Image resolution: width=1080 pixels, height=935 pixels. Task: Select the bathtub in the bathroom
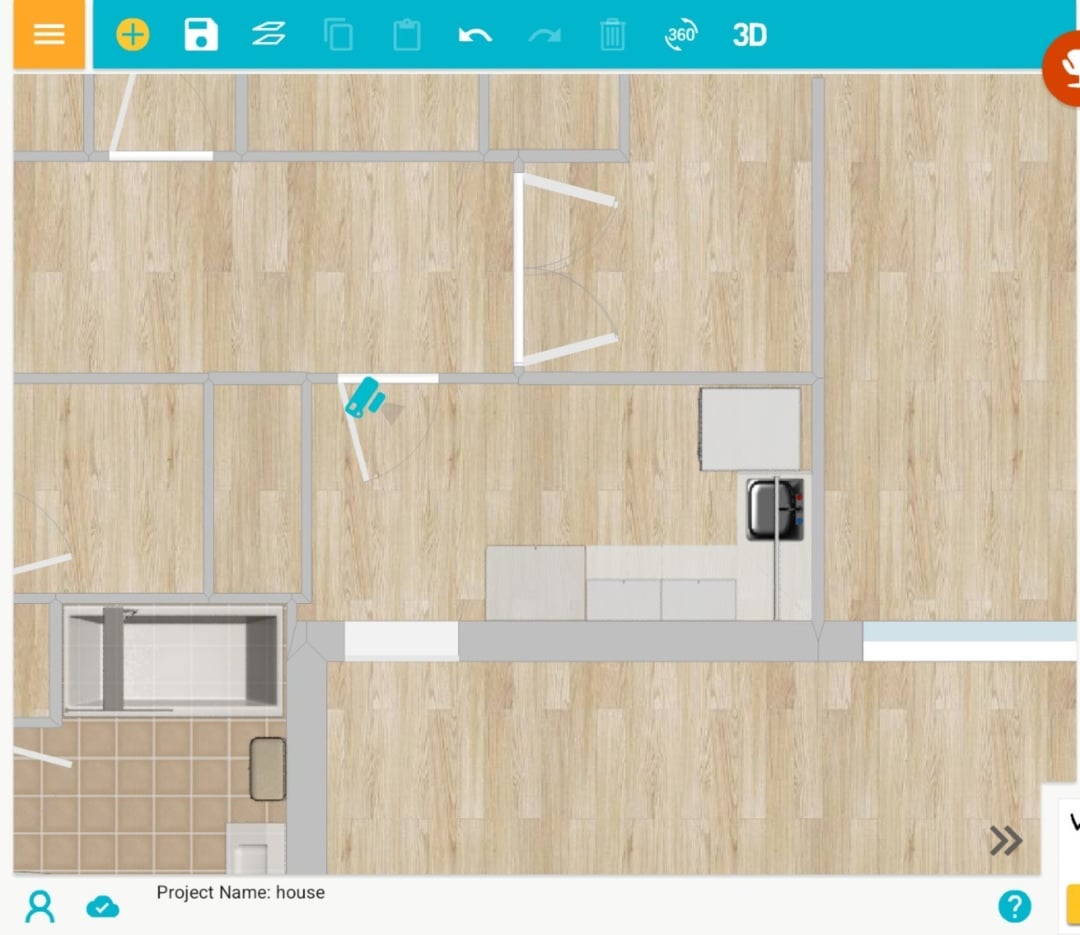(172, 660)
